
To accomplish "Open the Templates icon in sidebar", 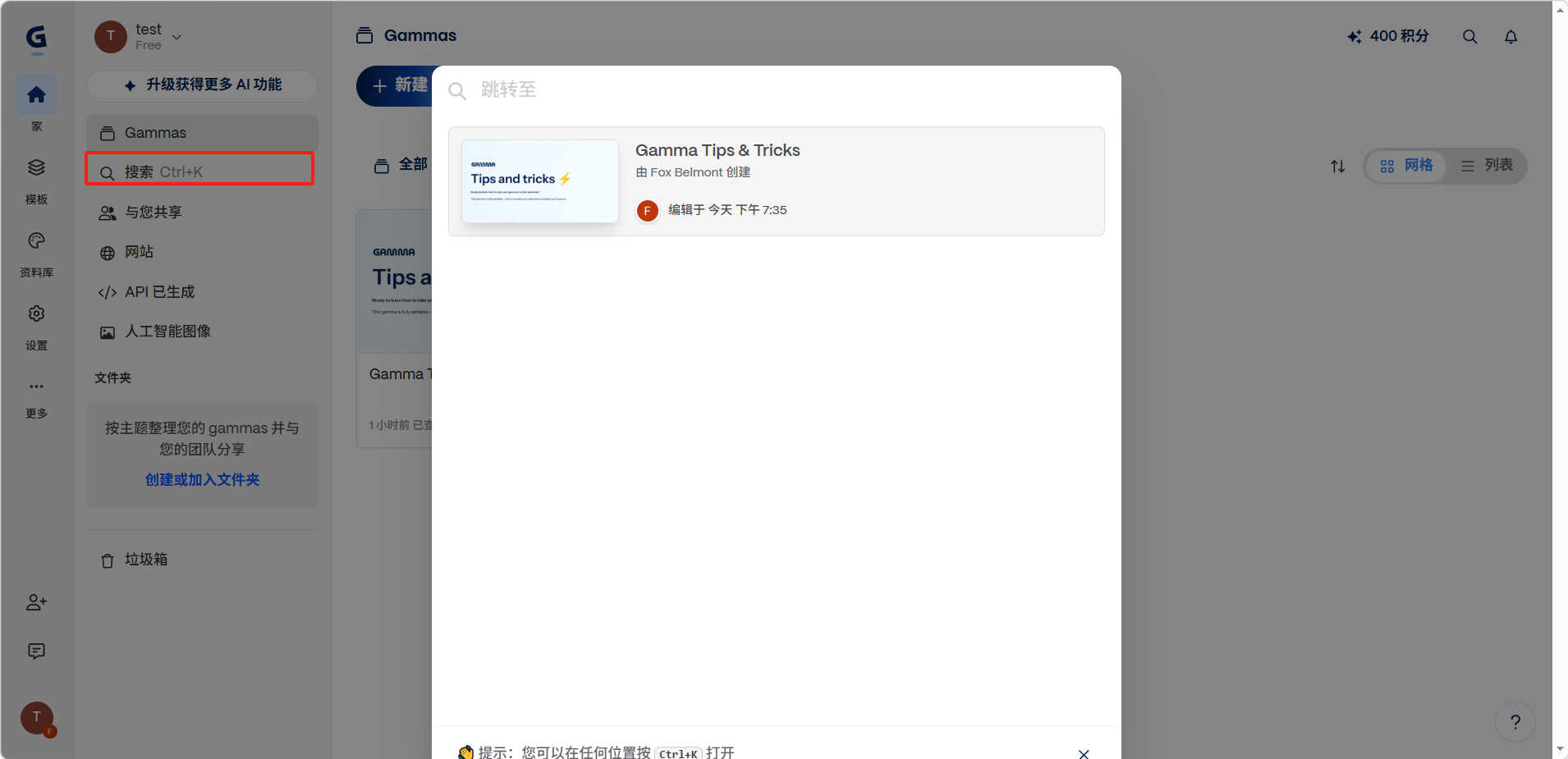I will pos(36,168).
